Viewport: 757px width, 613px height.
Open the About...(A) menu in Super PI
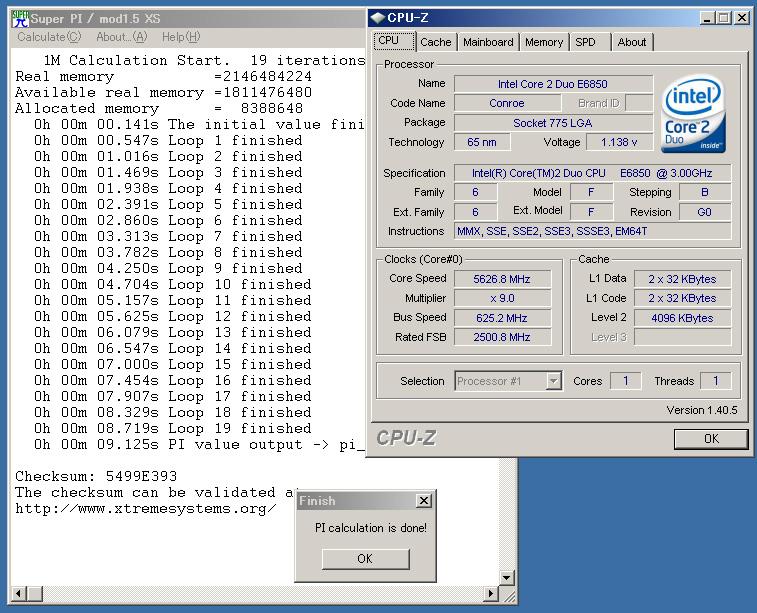121,37
